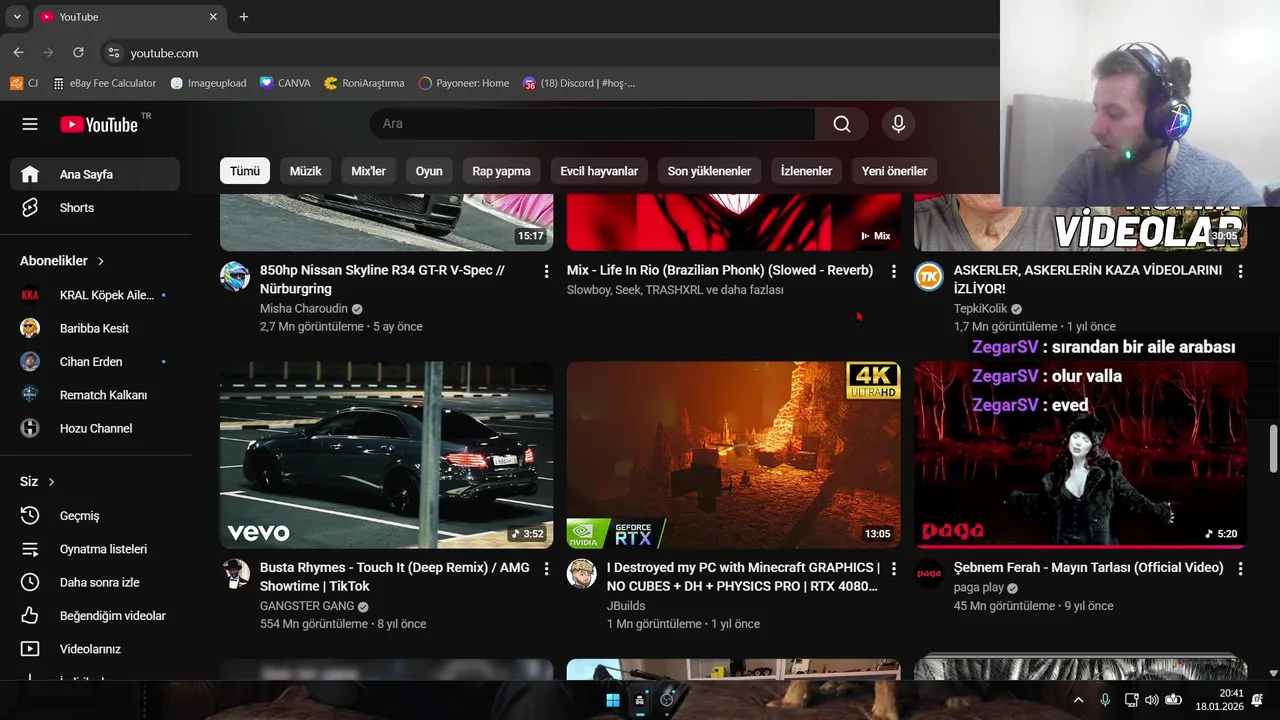The width and height of the screenshot is (1280, 720).
Task: Open Daha sonra izle list
Action: pos(95,582)
